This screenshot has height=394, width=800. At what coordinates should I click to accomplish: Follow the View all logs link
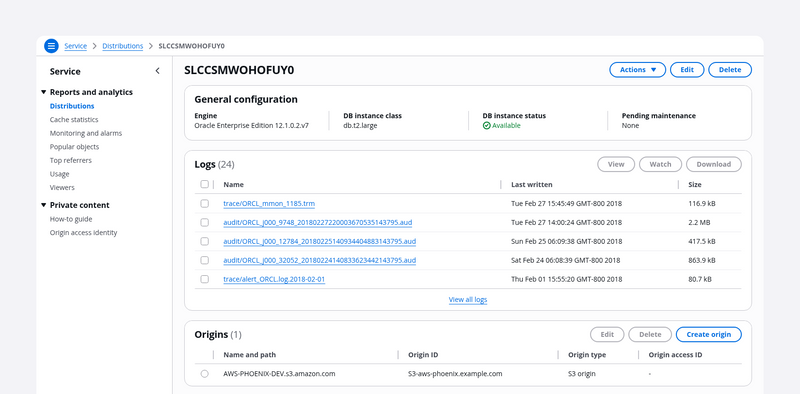468,300
